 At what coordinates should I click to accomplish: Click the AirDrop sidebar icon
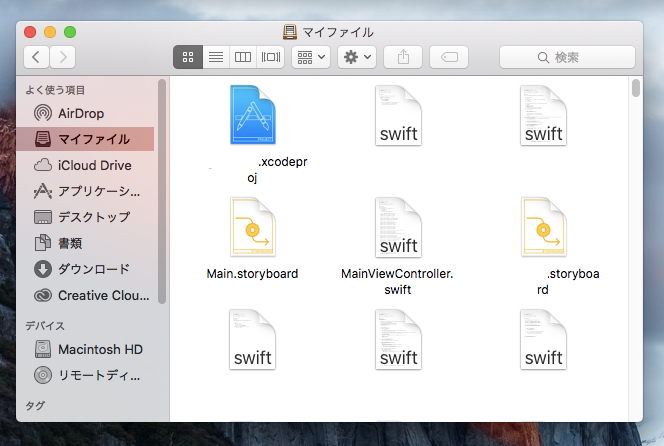coord(43,114)
